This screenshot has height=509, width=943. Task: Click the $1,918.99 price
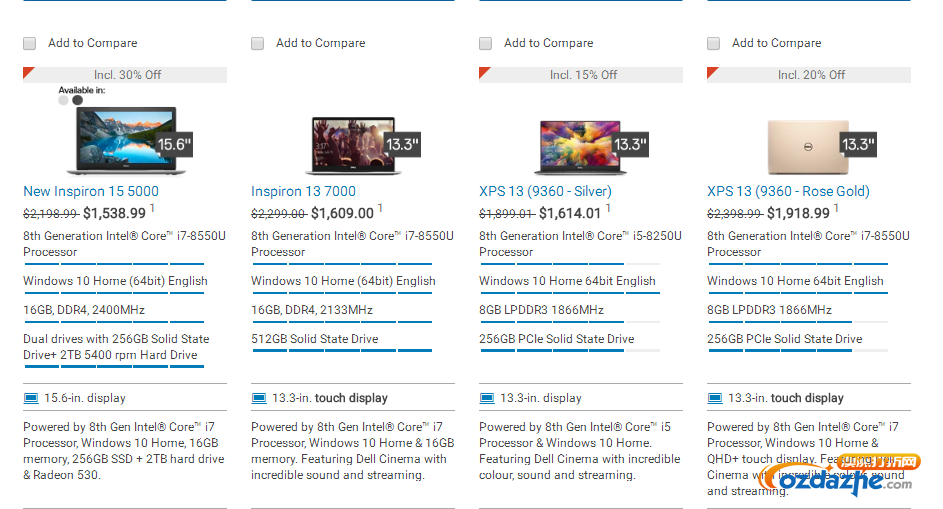tap(798, 214)
